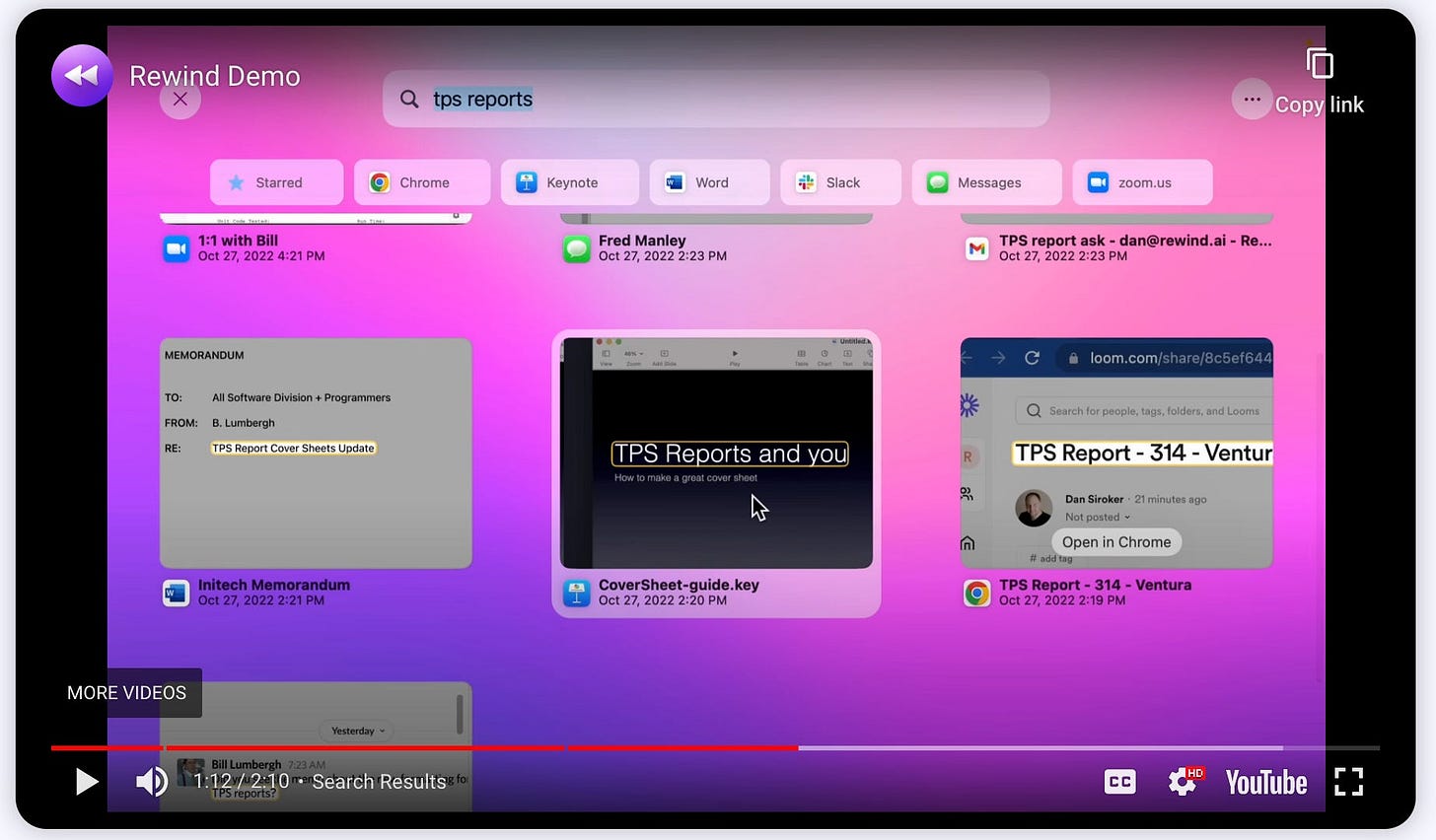Click the zoom.us filter camera icon
The height and width of the screenshot is (840, 1436).
click(1098, 182)
